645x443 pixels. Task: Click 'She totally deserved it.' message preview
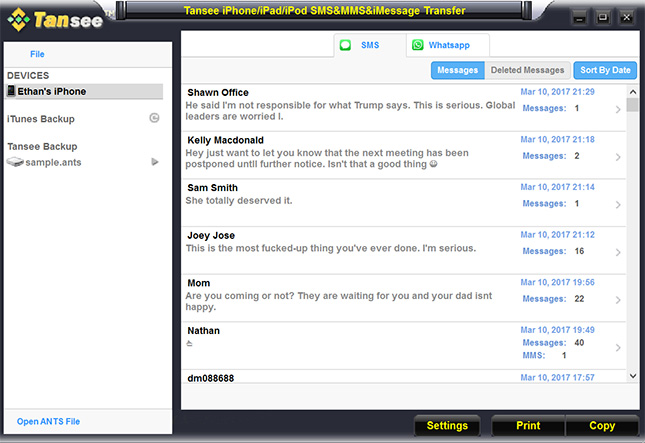(239, 201)
